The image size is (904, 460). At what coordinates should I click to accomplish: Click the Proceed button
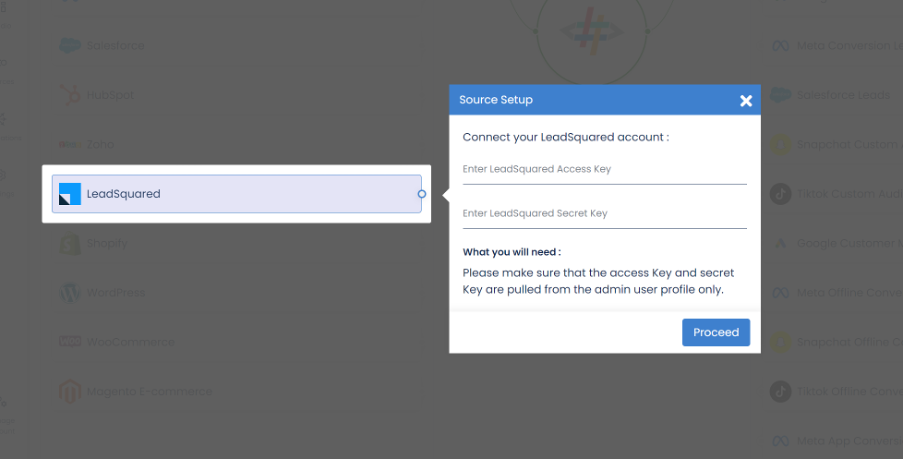pyautogui.click(x=715, y=332)
